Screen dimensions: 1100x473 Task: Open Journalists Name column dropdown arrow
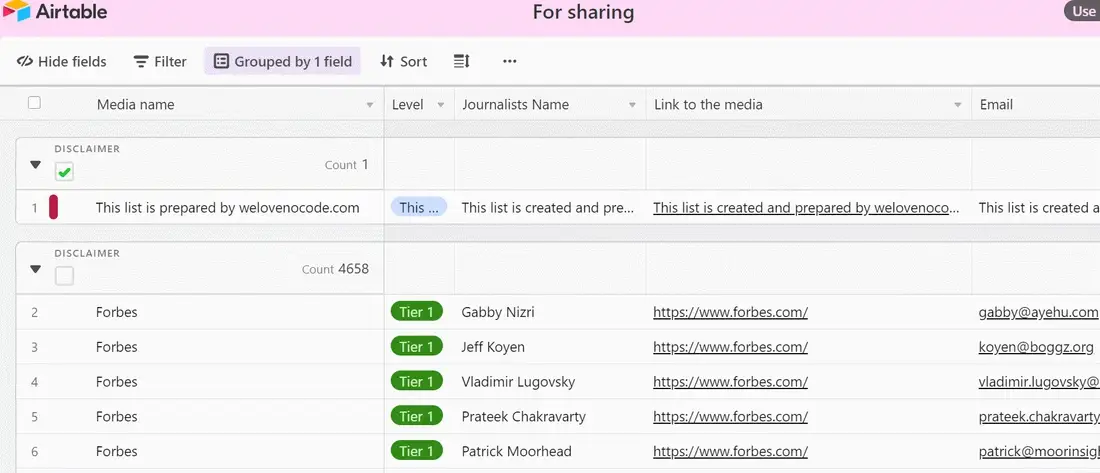click(x=632, y=105)
